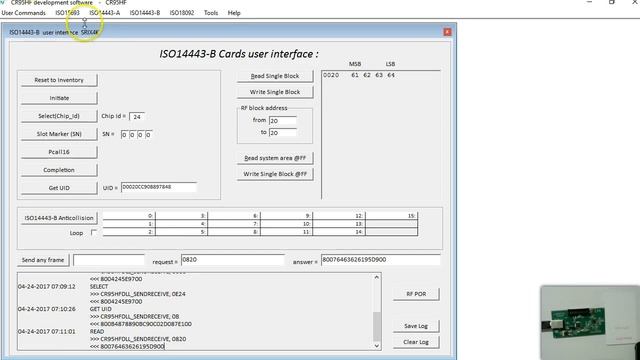
Task: Click anticollision slot 0 cell
Action: pyautogui.click(x=129, y=216)
